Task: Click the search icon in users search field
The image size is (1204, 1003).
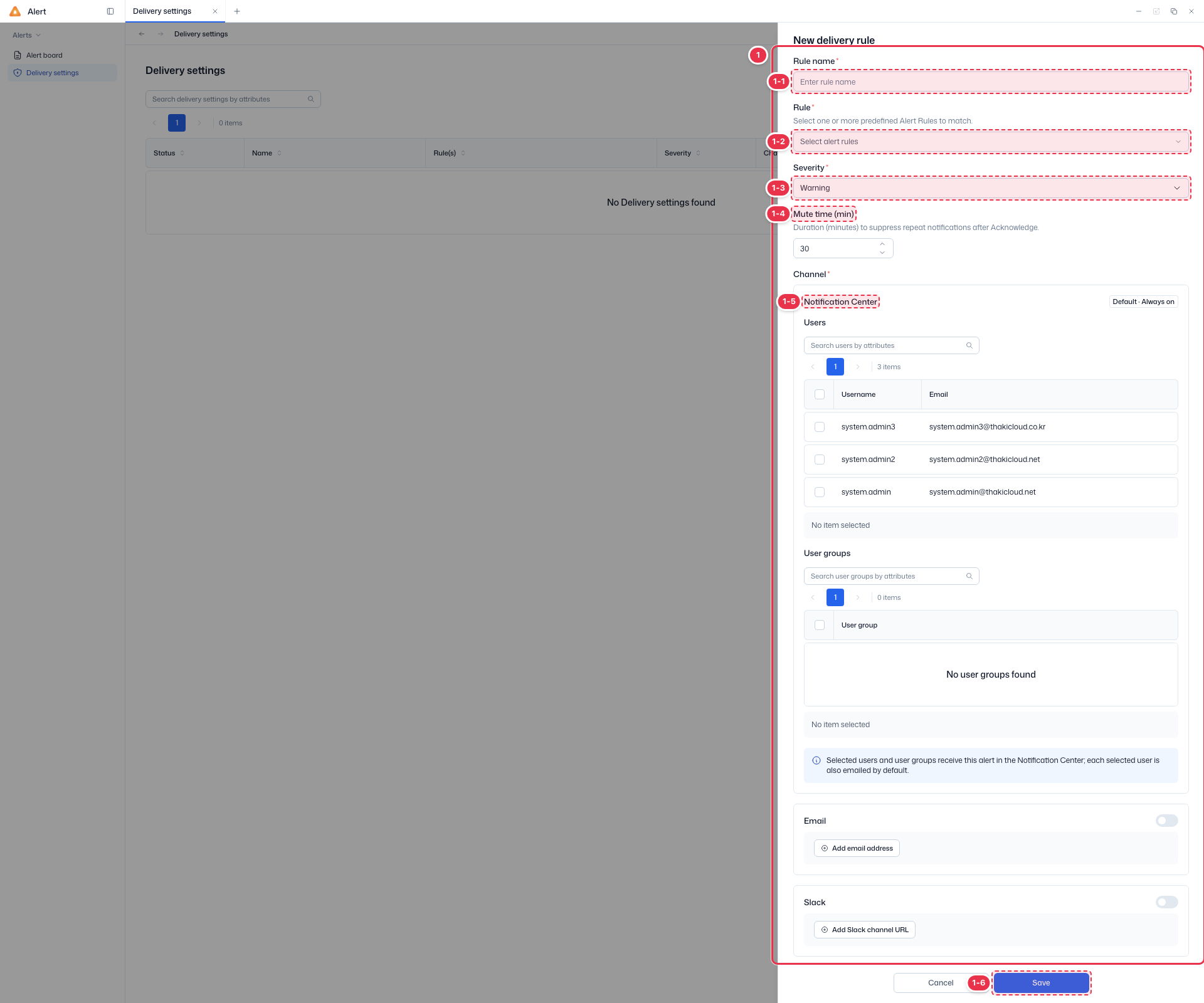Action: pyautogui.click(x=969, y=345)
